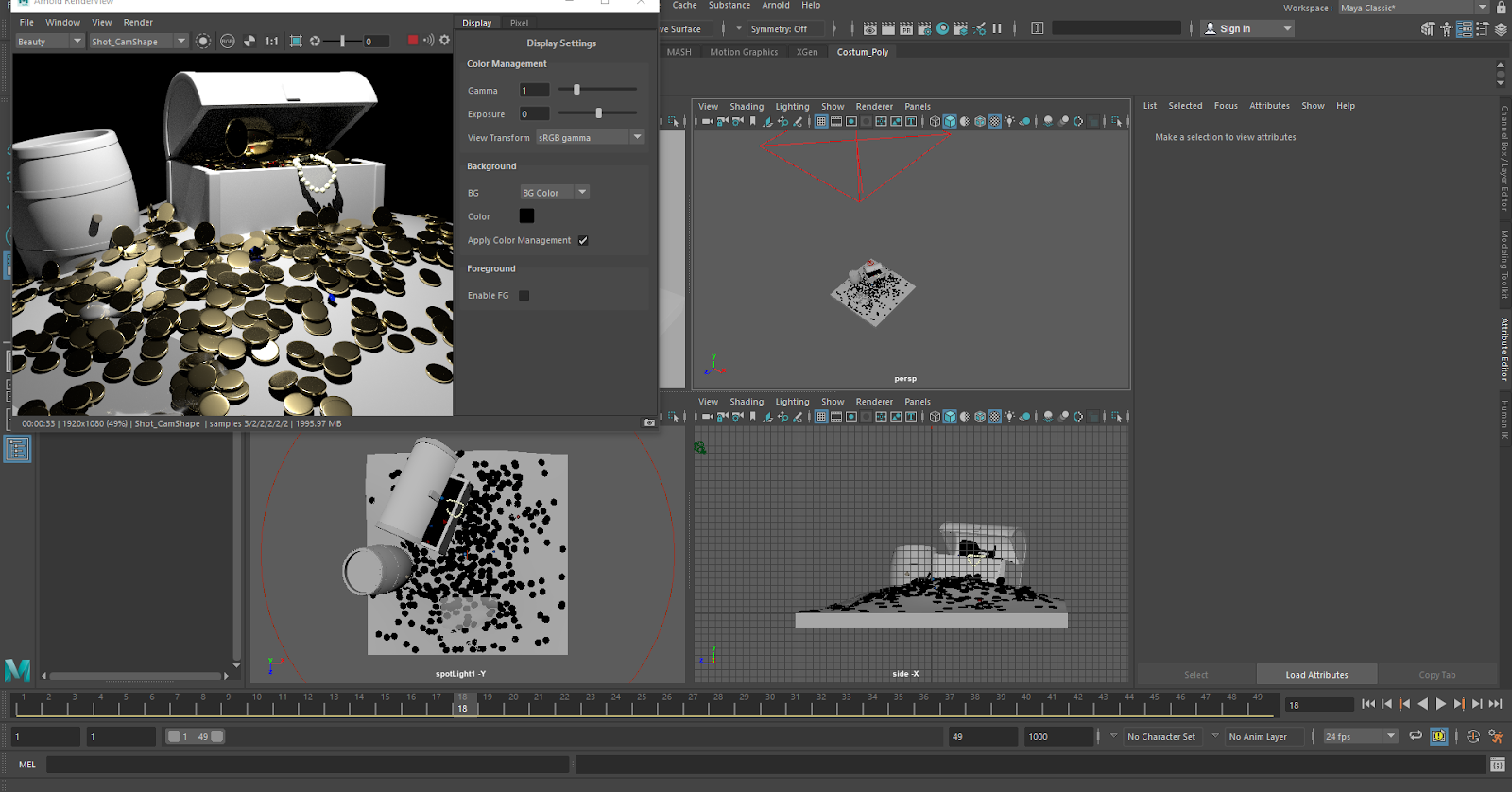Click the Load Attributes button
Image resolution: width=1512 pixels, height=792 pixels.
1316,675
